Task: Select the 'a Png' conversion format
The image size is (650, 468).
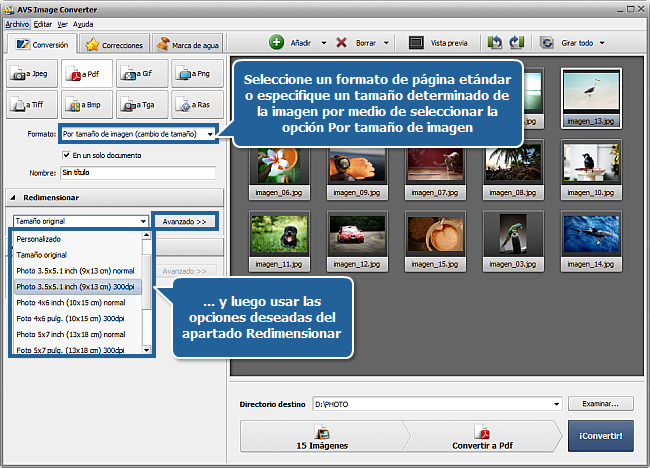Action: 197,74
